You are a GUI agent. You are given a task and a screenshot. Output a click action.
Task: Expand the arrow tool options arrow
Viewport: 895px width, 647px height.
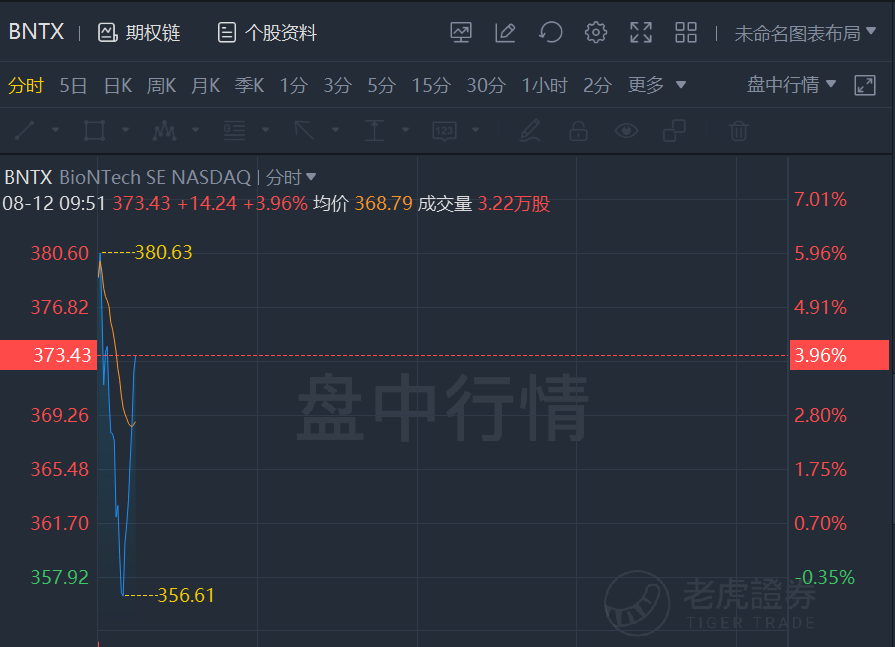click(x=336, y=130)
